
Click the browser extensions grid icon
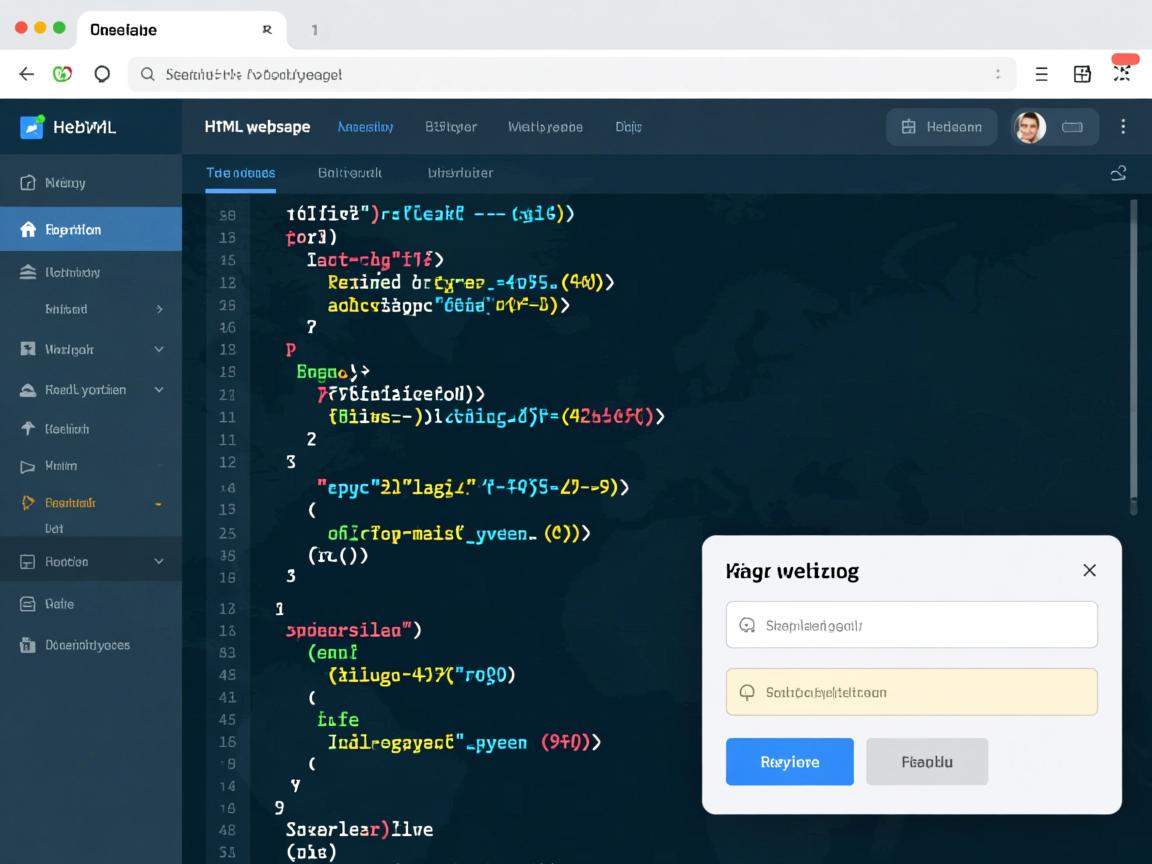tap(1082, 74)
